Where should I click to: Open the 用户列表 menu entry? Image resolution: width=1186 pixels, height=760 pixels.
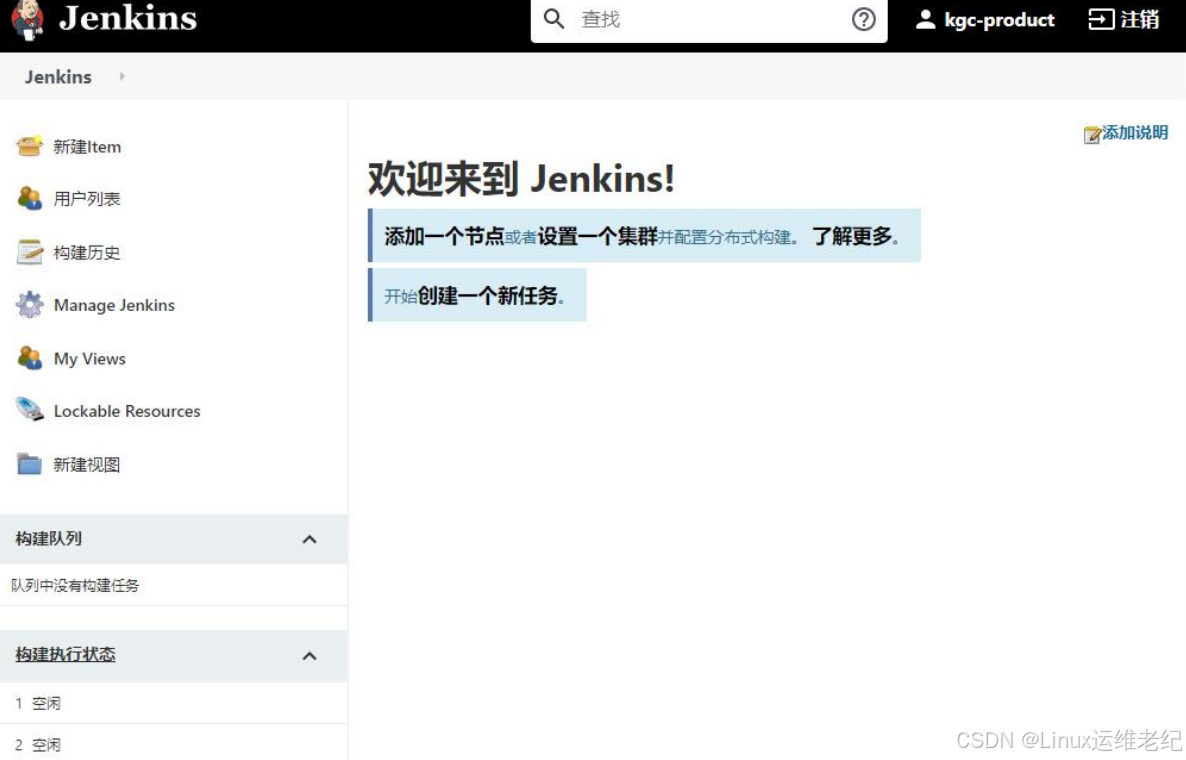coord(87,199)
